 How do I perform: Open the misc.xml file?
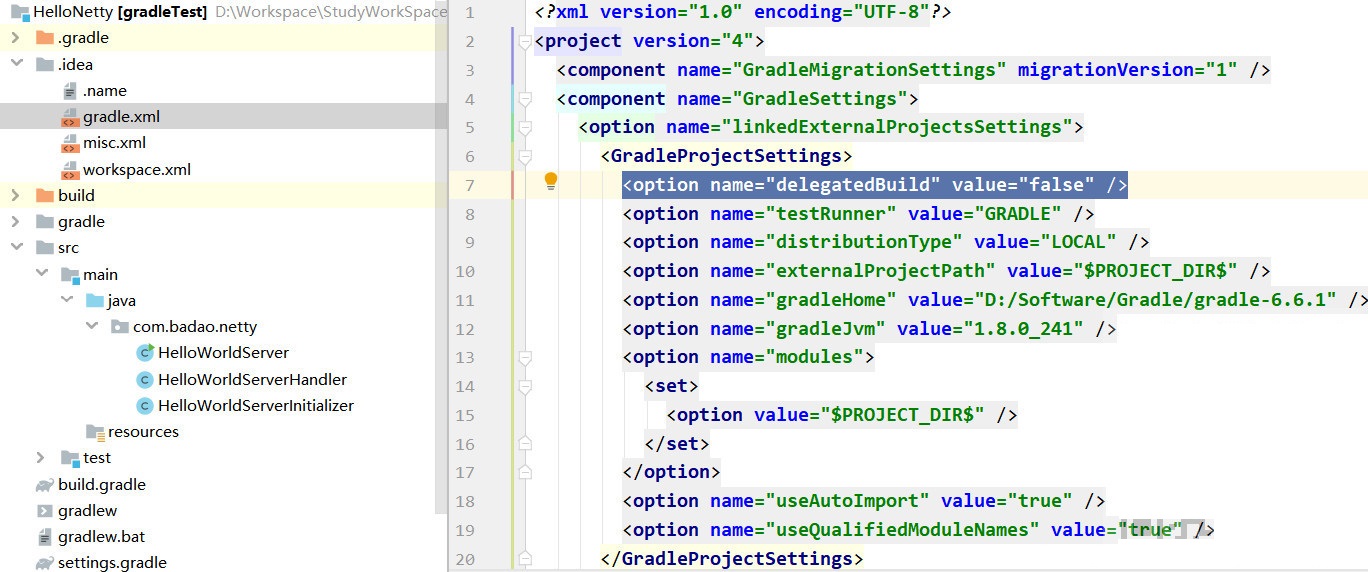point(114,143)
